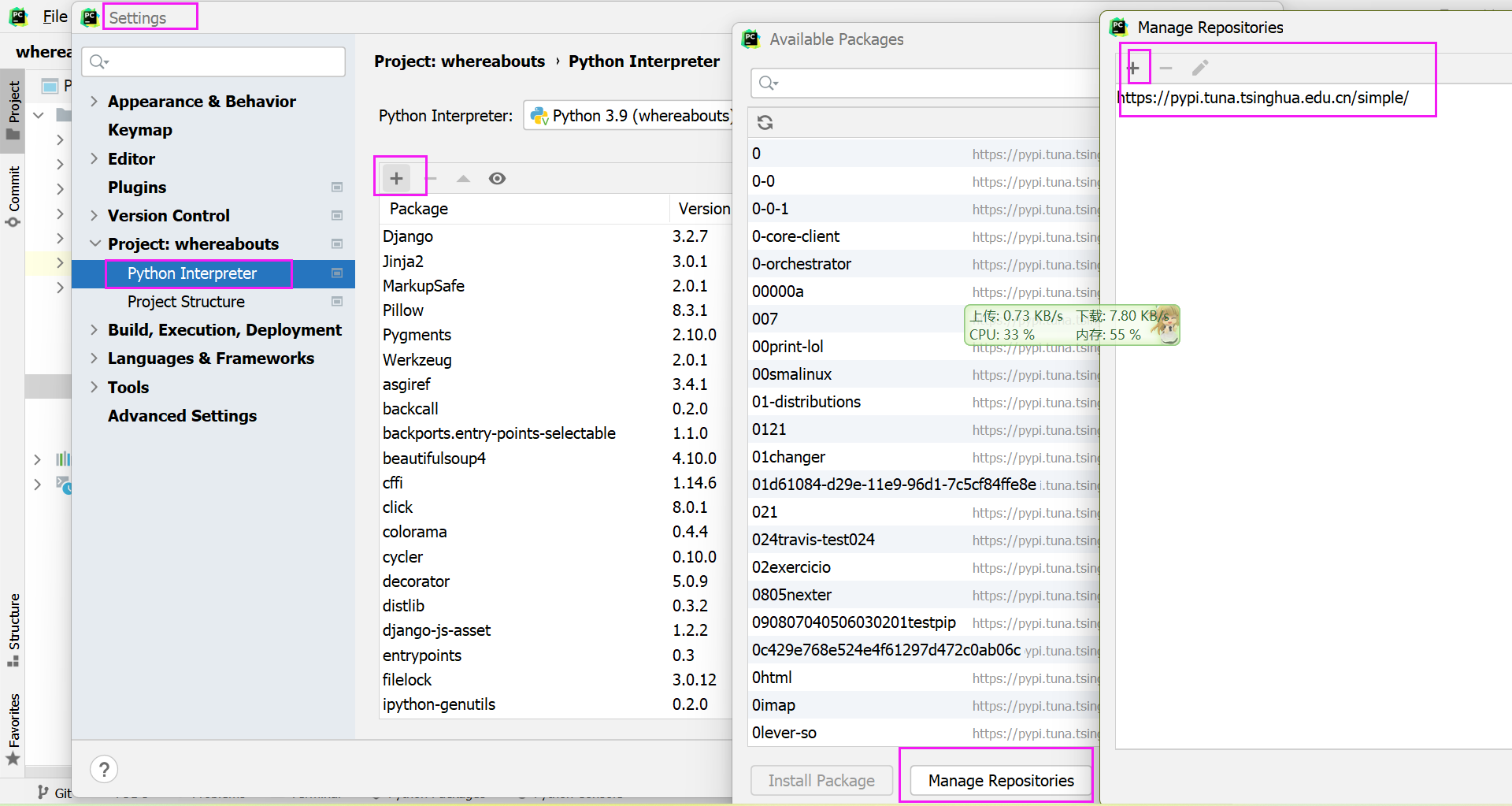Collapse the Project: whereabouts node
This screenshot has width=1512, height=806.
pyautogui.click(x=94, y=244)
